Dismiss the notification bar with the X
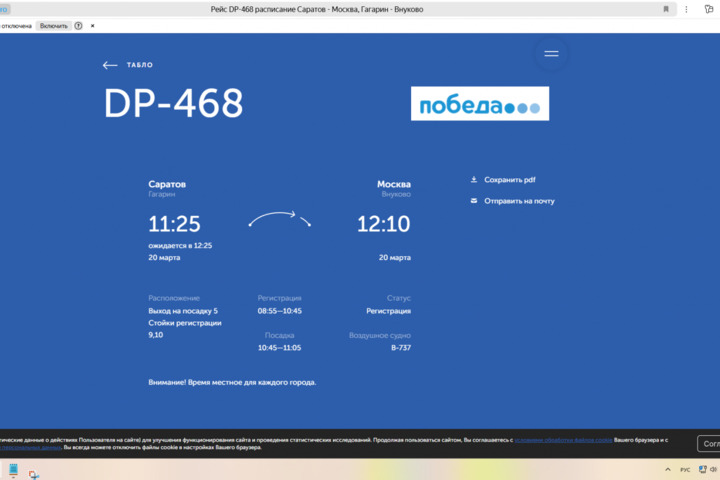Viewport: 720px width, 480px height. pyautogui.click(x=92, y=26)
